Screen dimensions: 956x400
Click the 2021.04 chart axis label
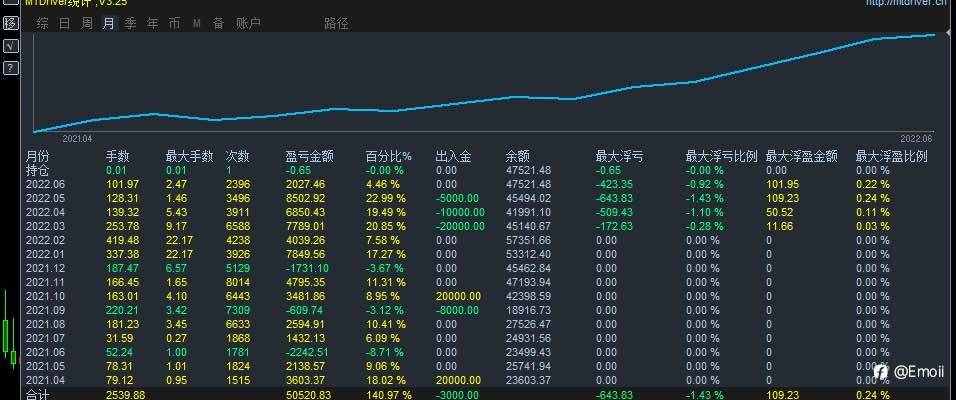77,139
